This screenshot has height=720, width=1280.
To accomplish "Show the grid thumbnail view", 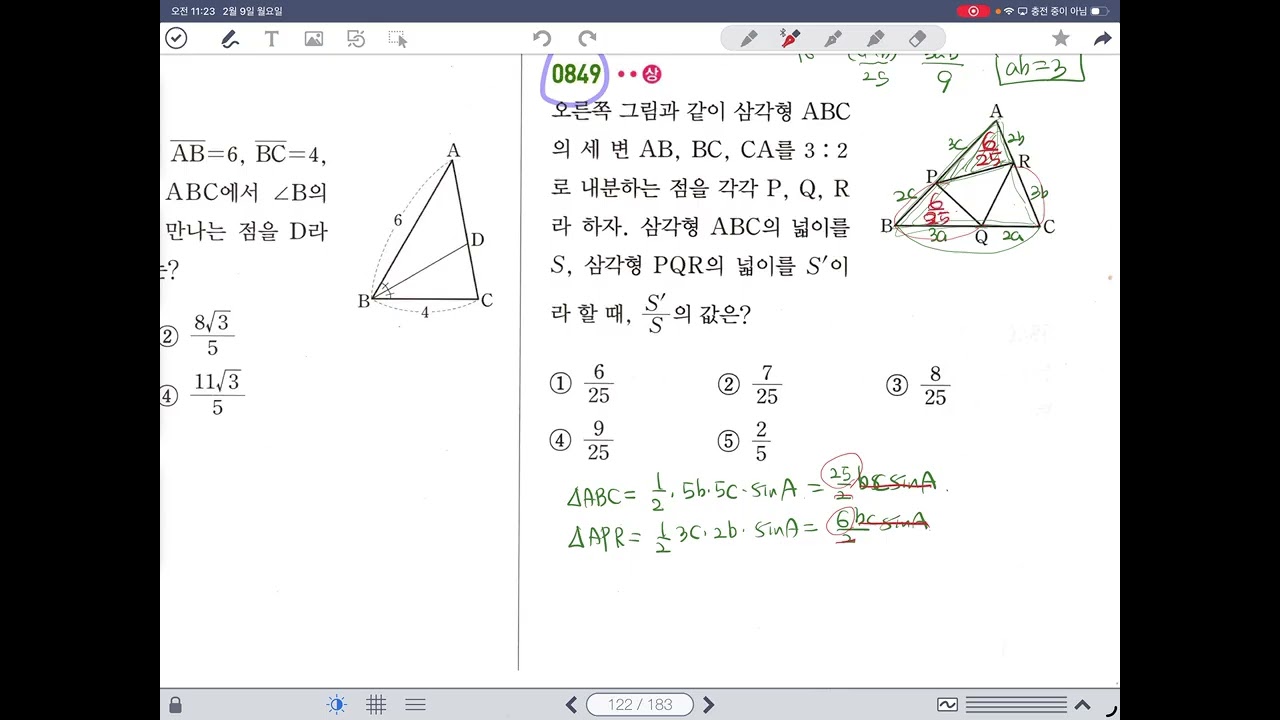I will 376,705.
